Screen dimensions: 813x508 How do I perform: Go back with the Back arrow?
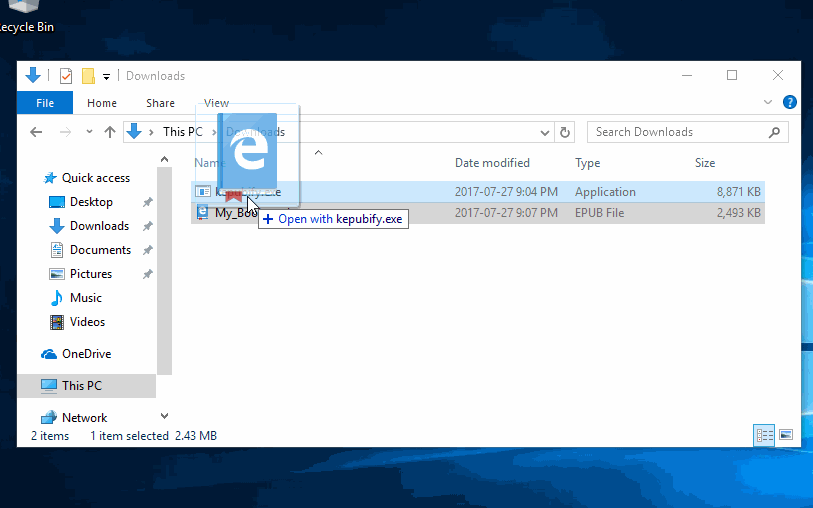[x=36, y=132]
